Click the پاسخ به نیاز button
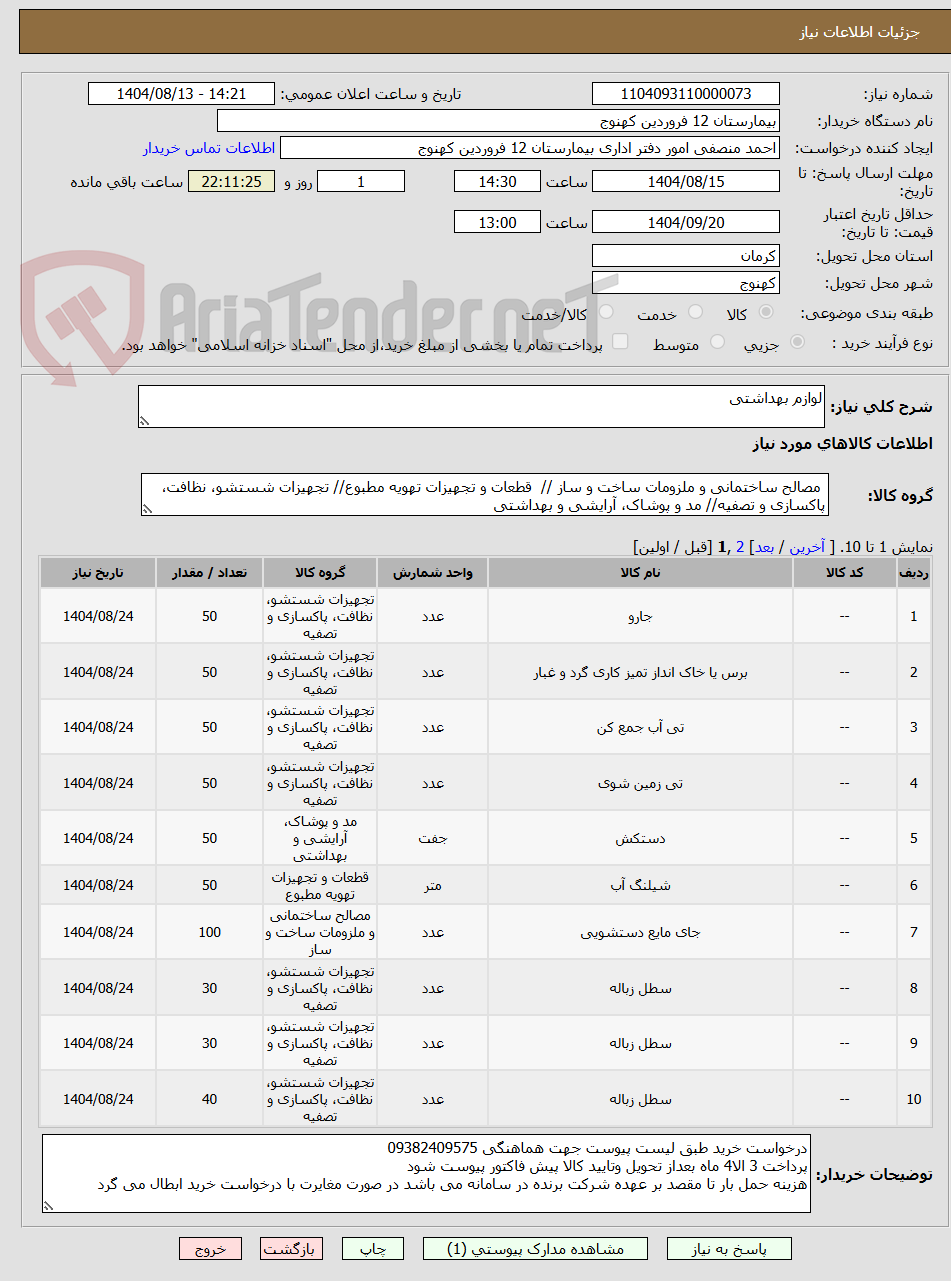 (729, 1249)
